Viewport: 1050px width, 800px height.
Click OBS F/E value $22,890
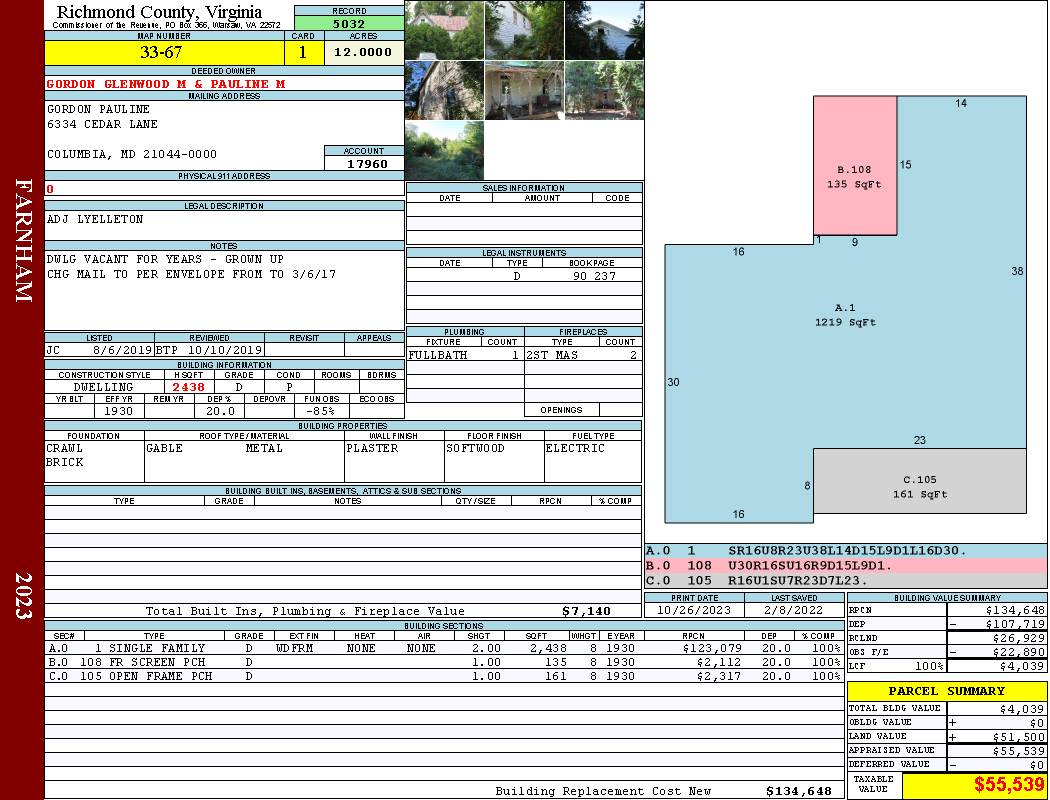[x=1019, y=652]
